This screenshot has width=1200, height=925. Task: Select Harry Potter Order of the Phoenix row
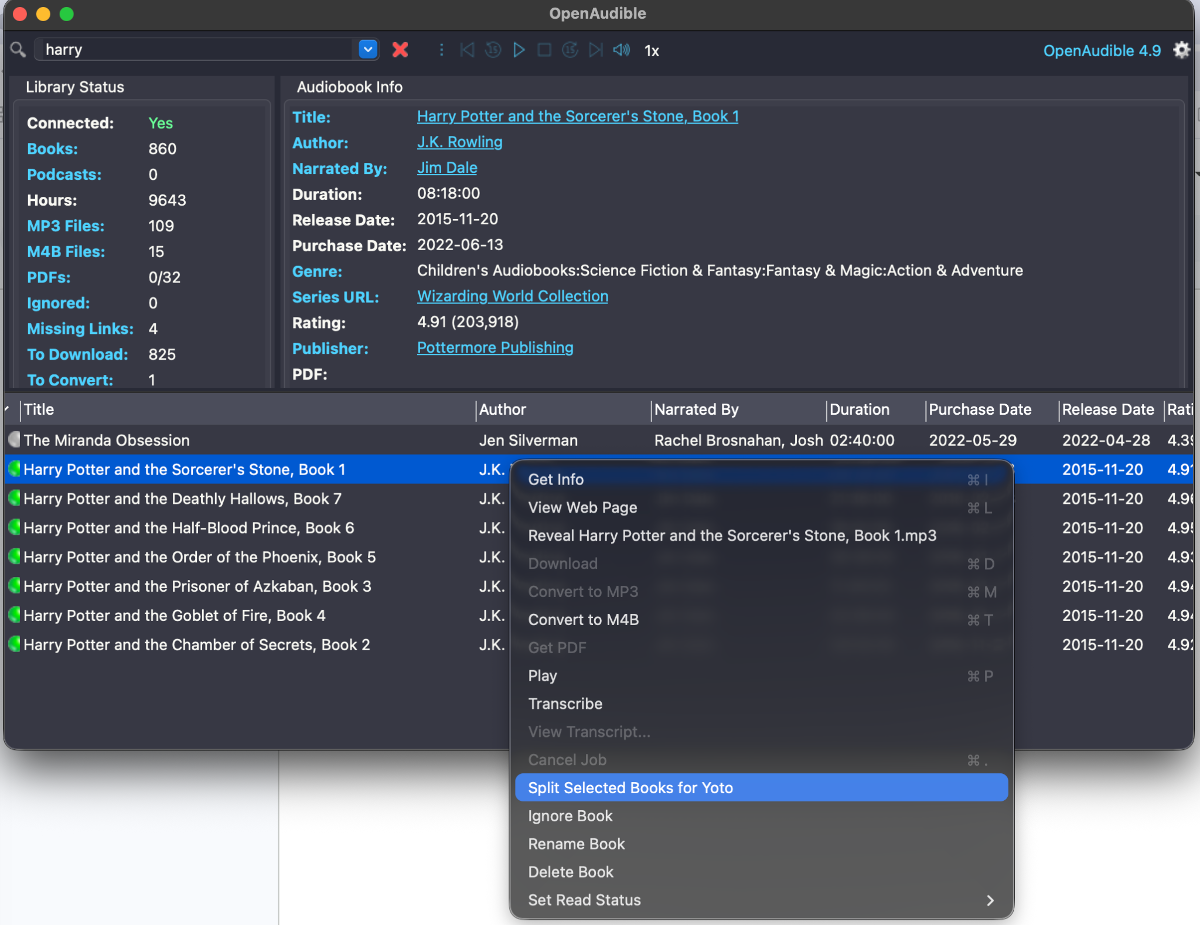pyautogui.click(x=258, y=557)
